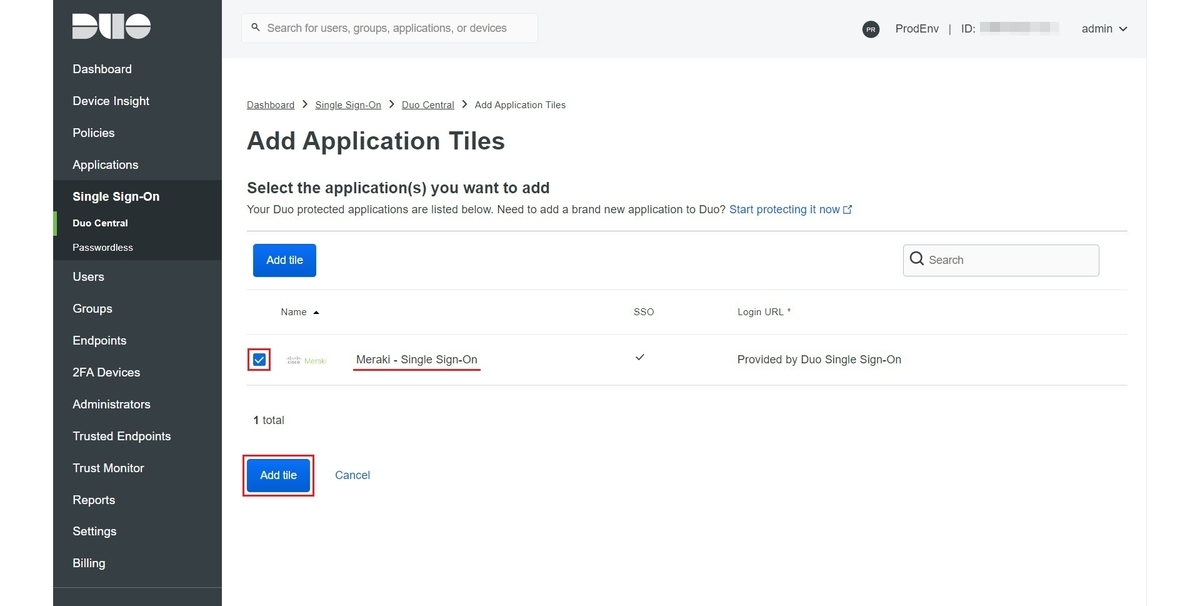Click the SSO checkmark for Meraki
1200x606 pixels.
coord(640,357)
